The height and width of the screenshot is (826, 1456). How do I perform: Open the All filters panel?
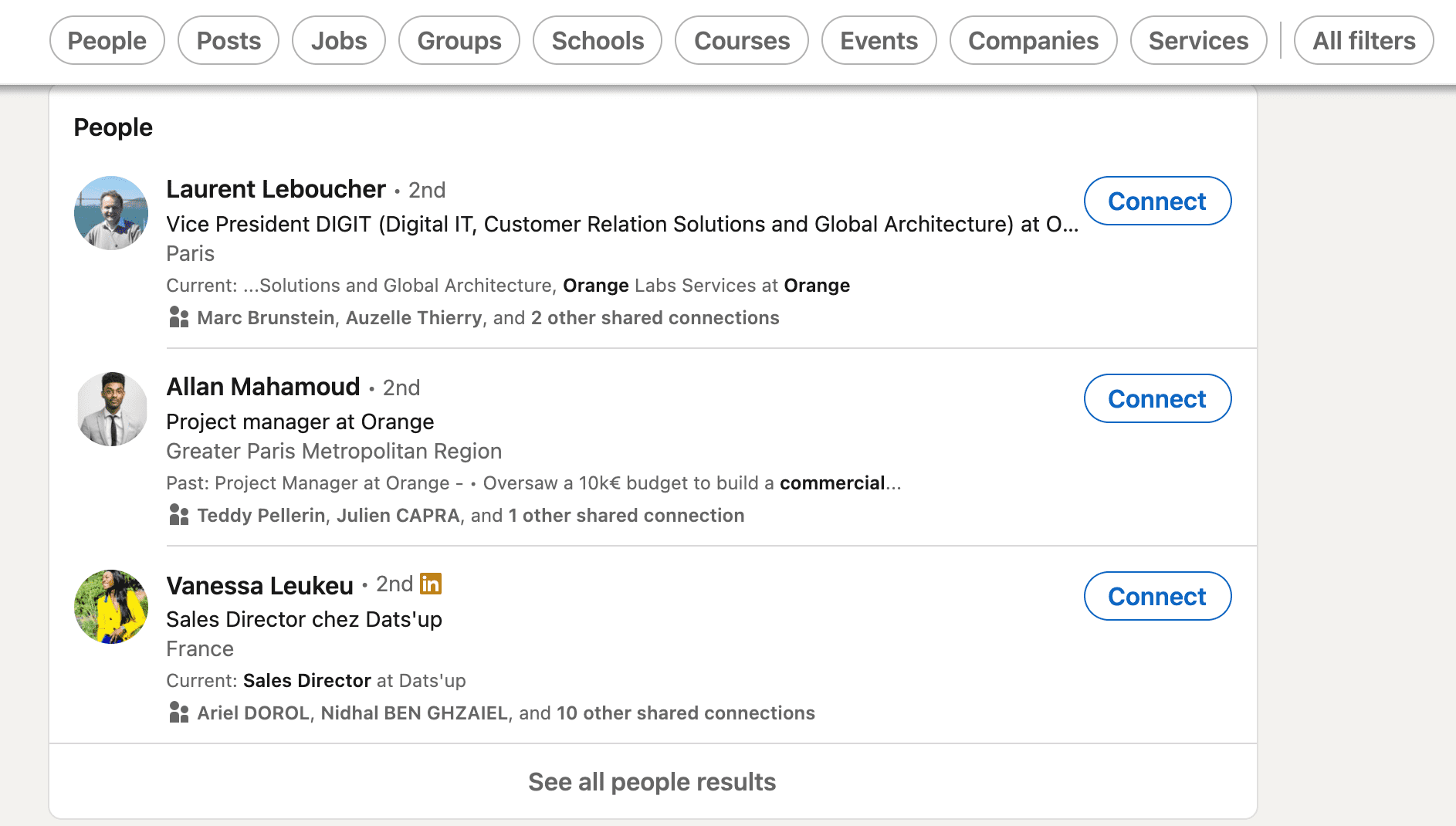pyautogui.click(x=1364, y=41)
